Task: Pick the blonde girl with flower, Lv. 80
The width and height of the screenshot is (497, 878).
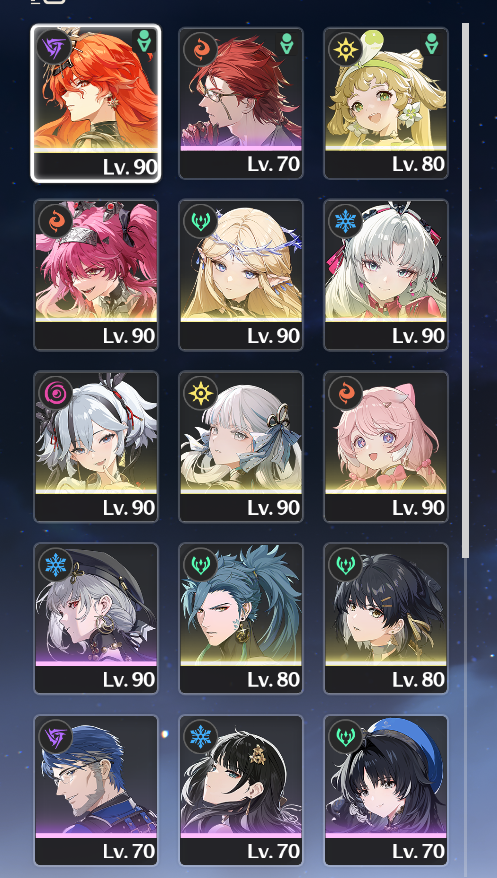Action: click(x=386, y=103)
